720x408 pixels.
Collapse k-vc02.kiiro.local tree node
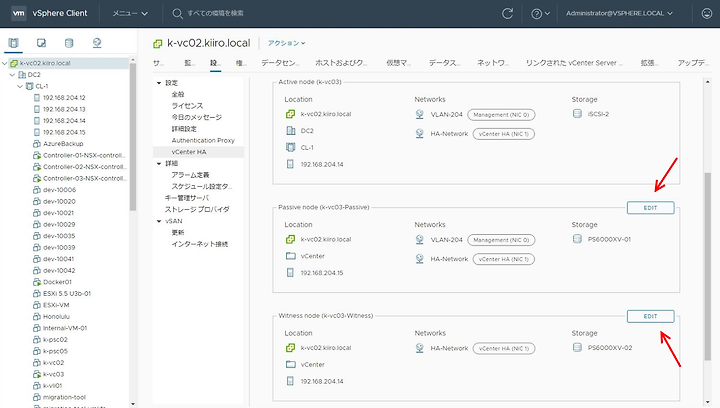(5, 63)
